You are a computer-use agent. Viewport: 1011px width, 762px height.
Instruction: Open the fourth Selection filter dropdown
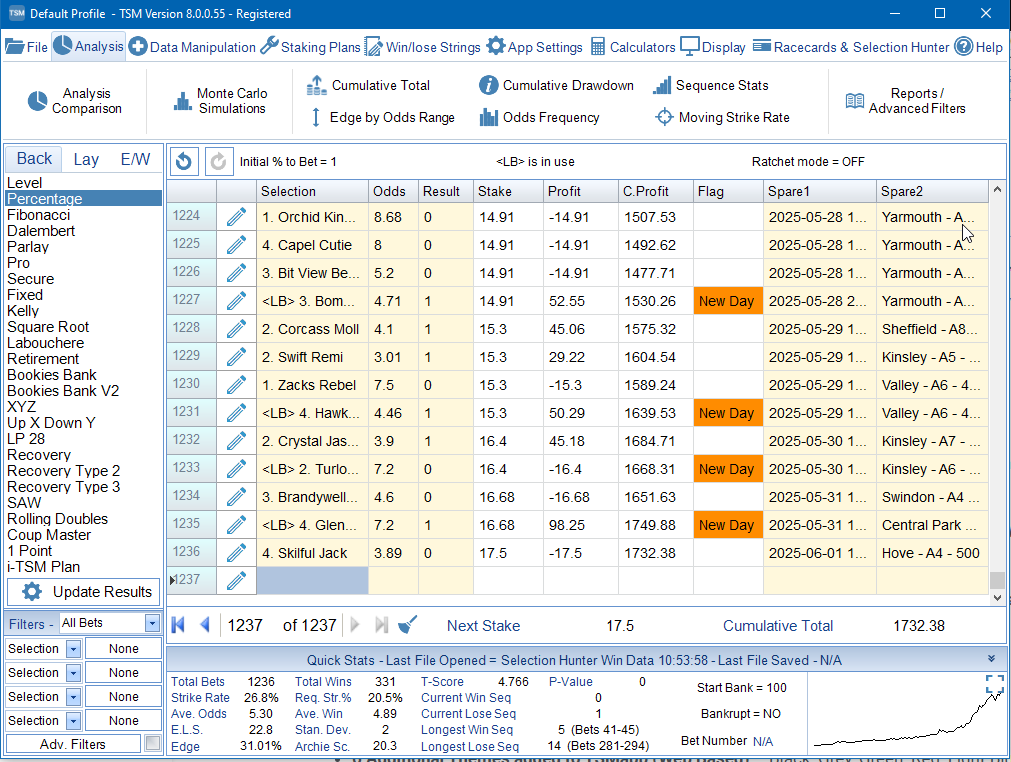74,720
